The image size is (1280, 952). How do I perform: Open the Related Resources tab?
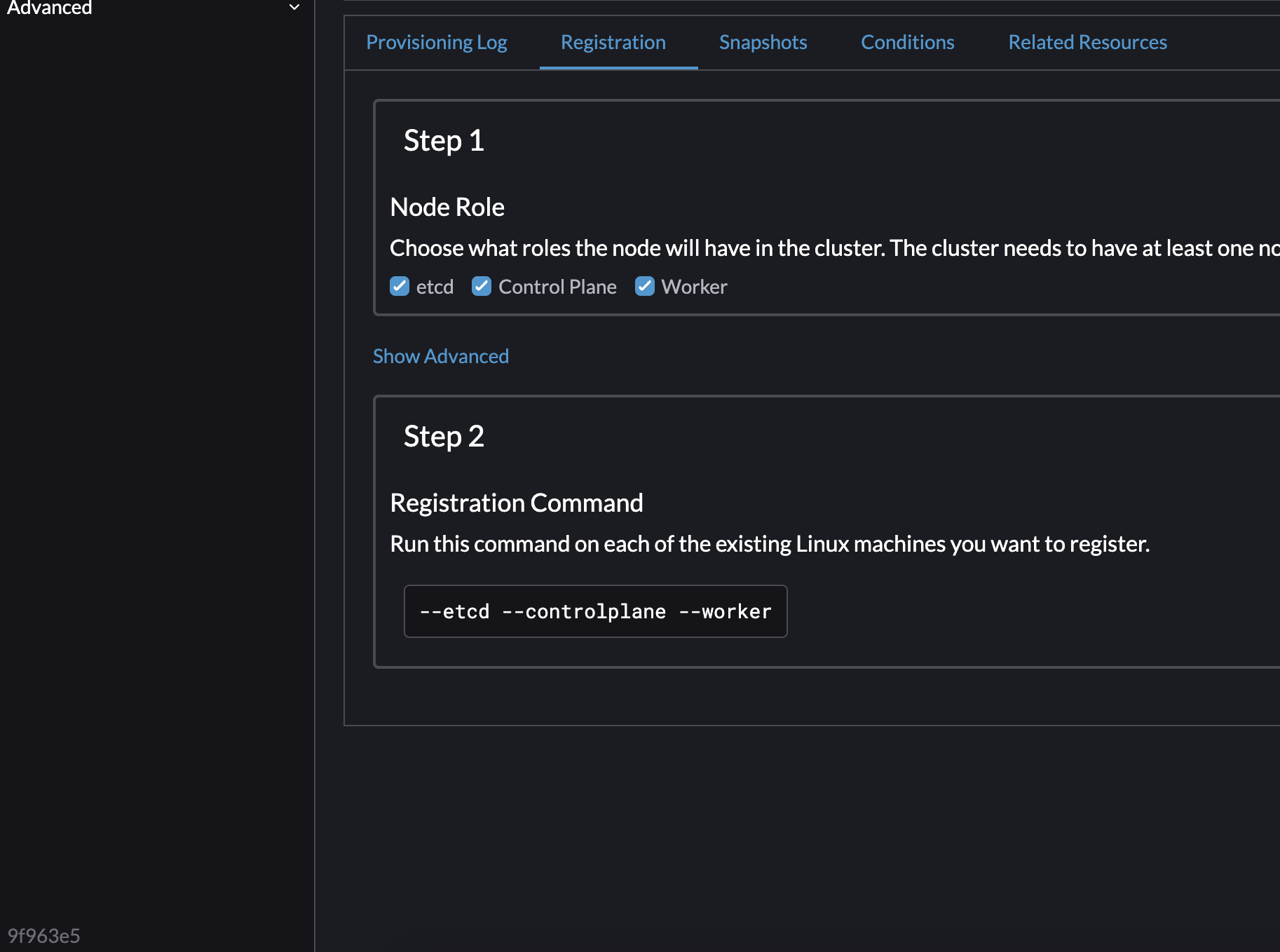point(1087,42)
